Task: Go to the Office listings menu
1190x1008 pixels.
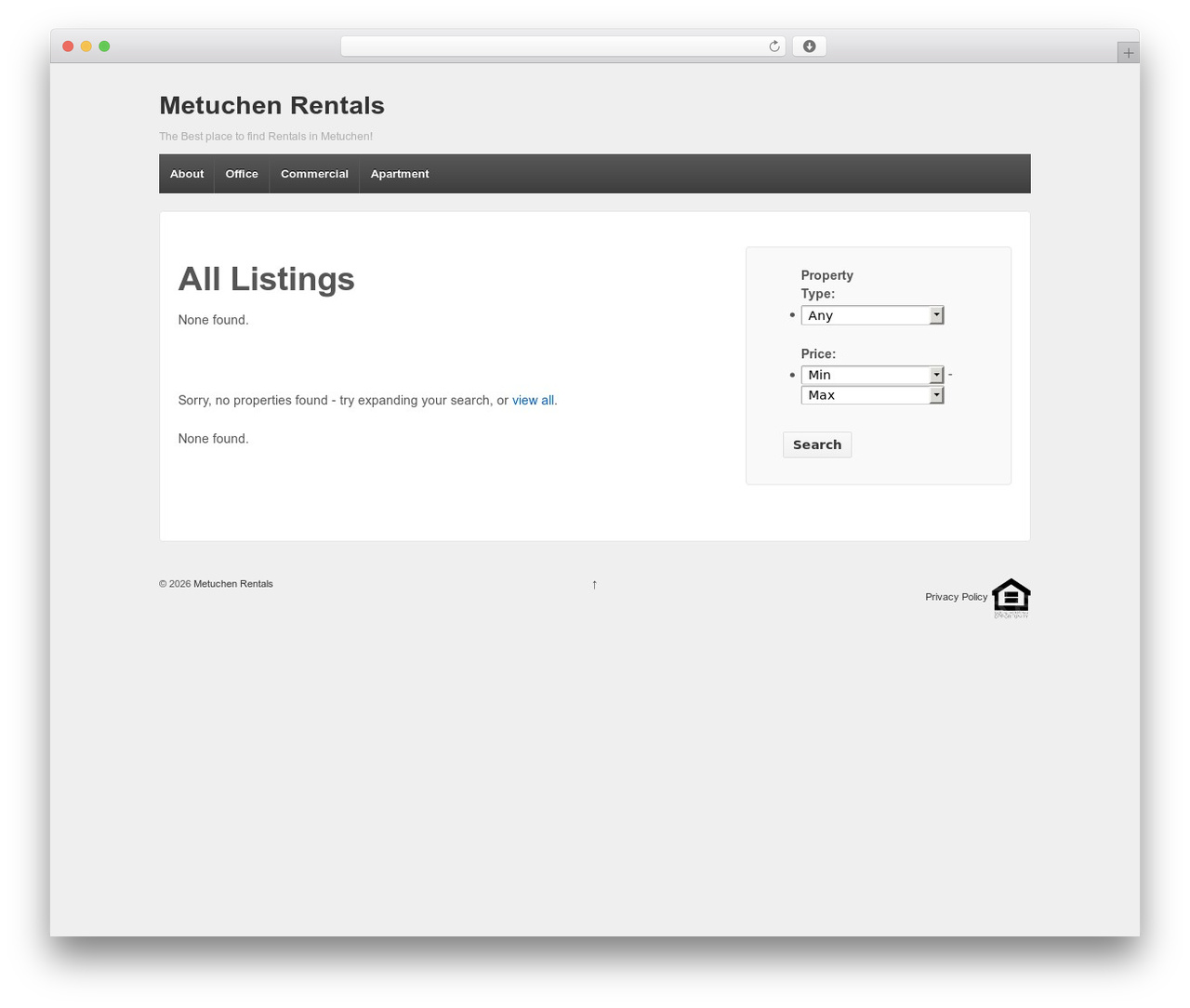Action: point(242,174)
